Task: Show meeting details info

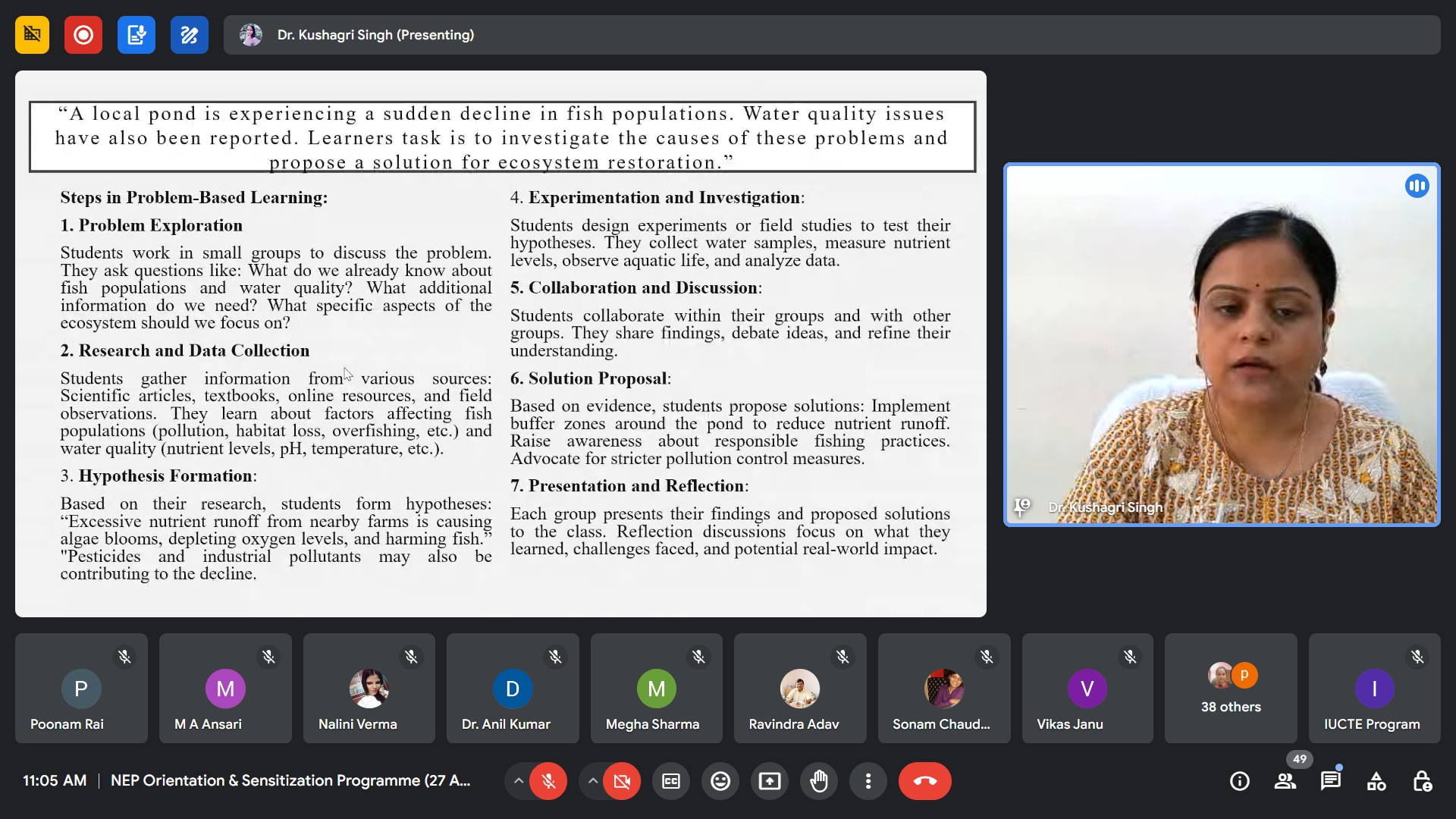Action: 1240,781
